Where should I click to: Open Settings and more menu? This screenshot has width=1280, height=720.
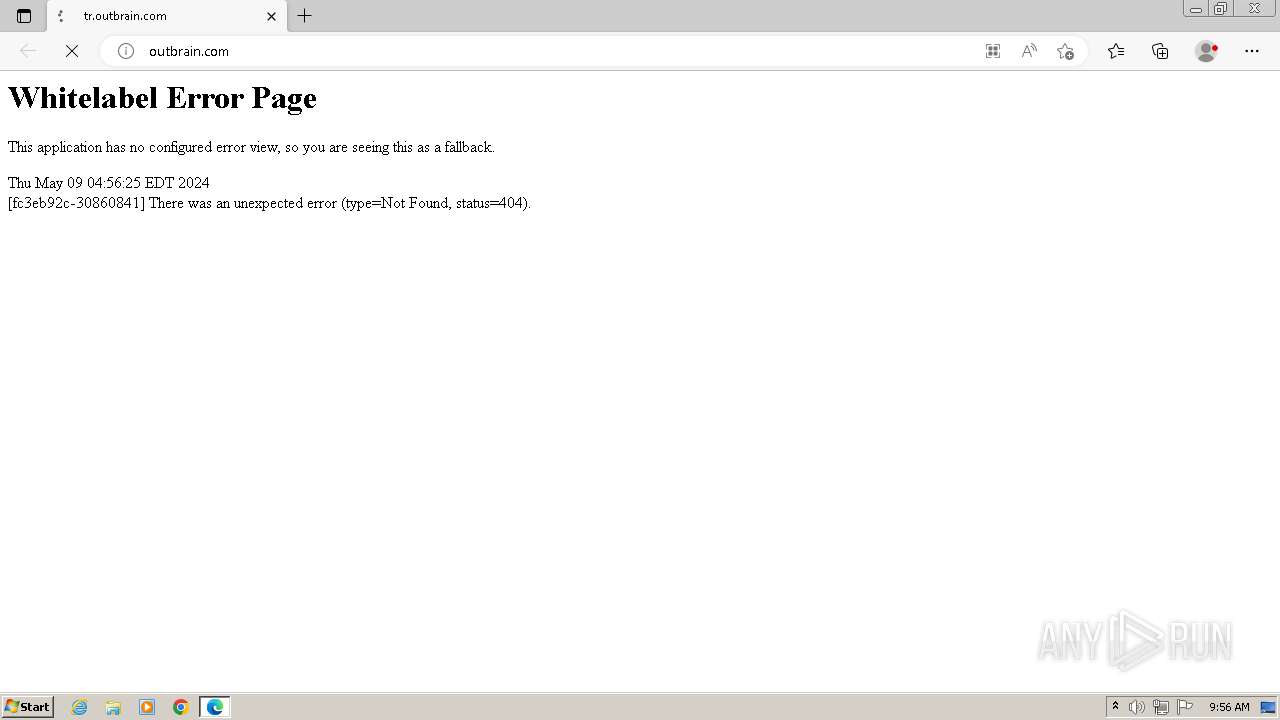tap(1252, 51)
